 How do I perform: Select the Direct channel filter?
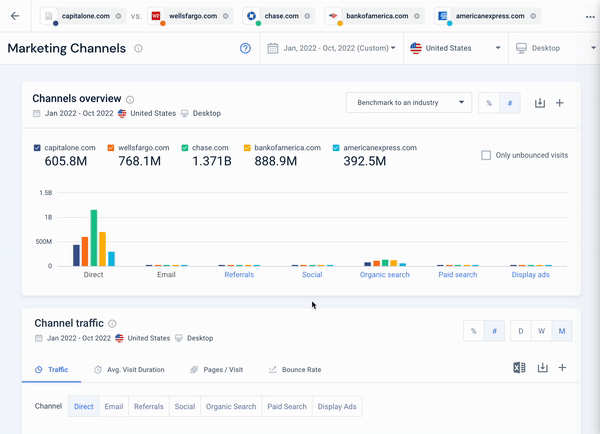click(84, 406)
